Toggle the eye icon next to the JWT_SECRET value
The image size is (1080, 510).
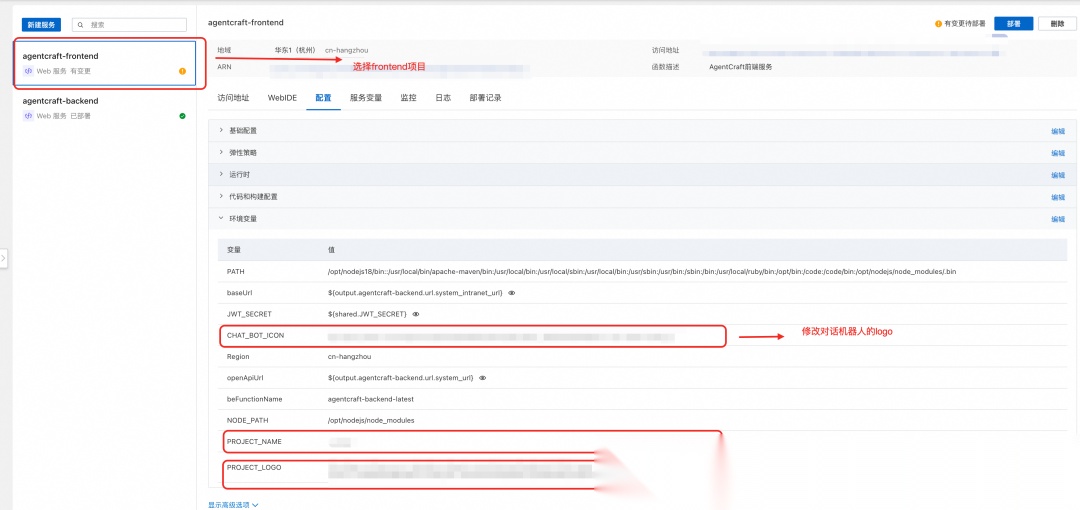click(415, 314)
